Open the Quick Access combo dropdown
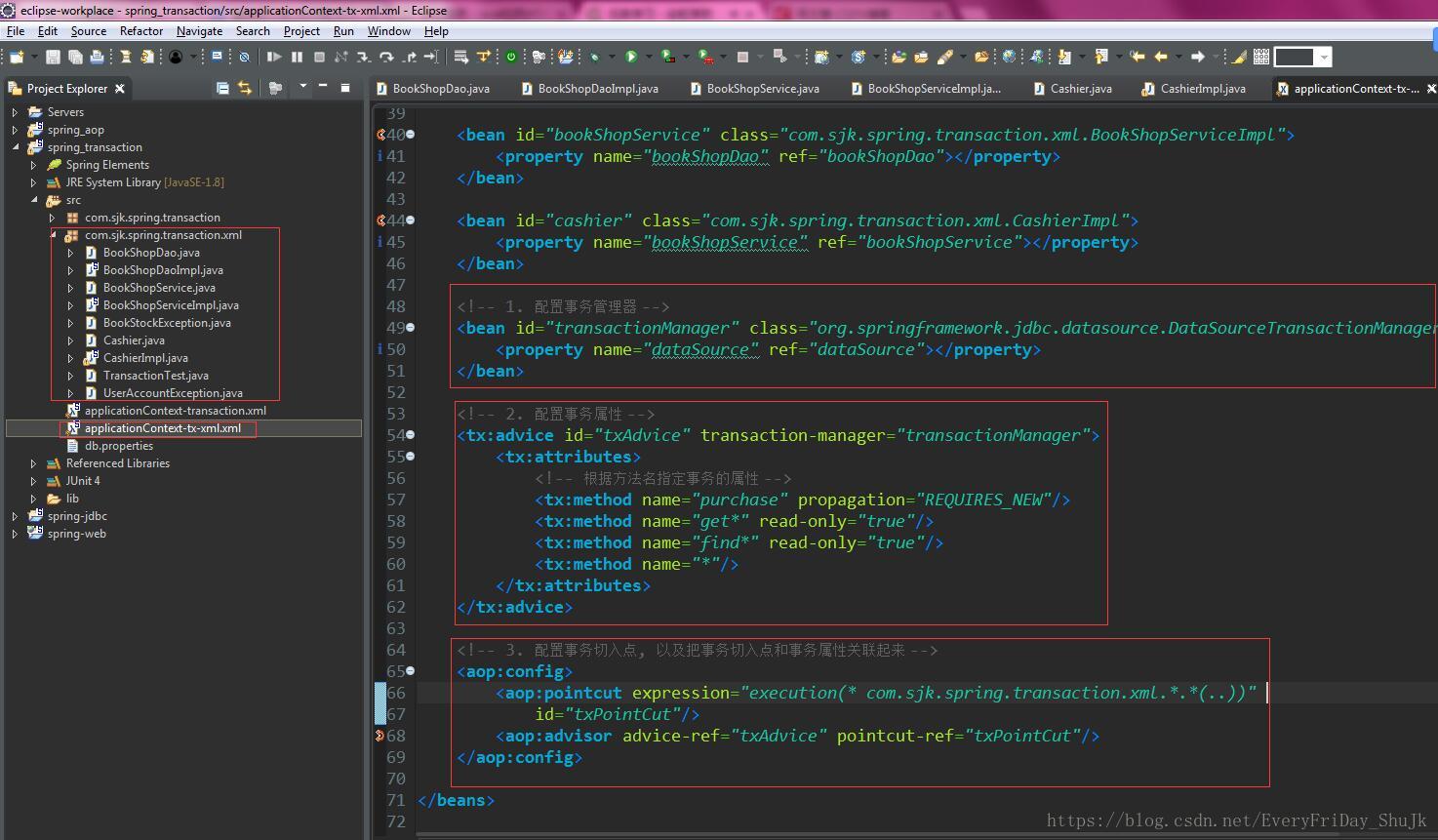Image resolution: width=1438 pixels, height=840 pixels. 1324,57
